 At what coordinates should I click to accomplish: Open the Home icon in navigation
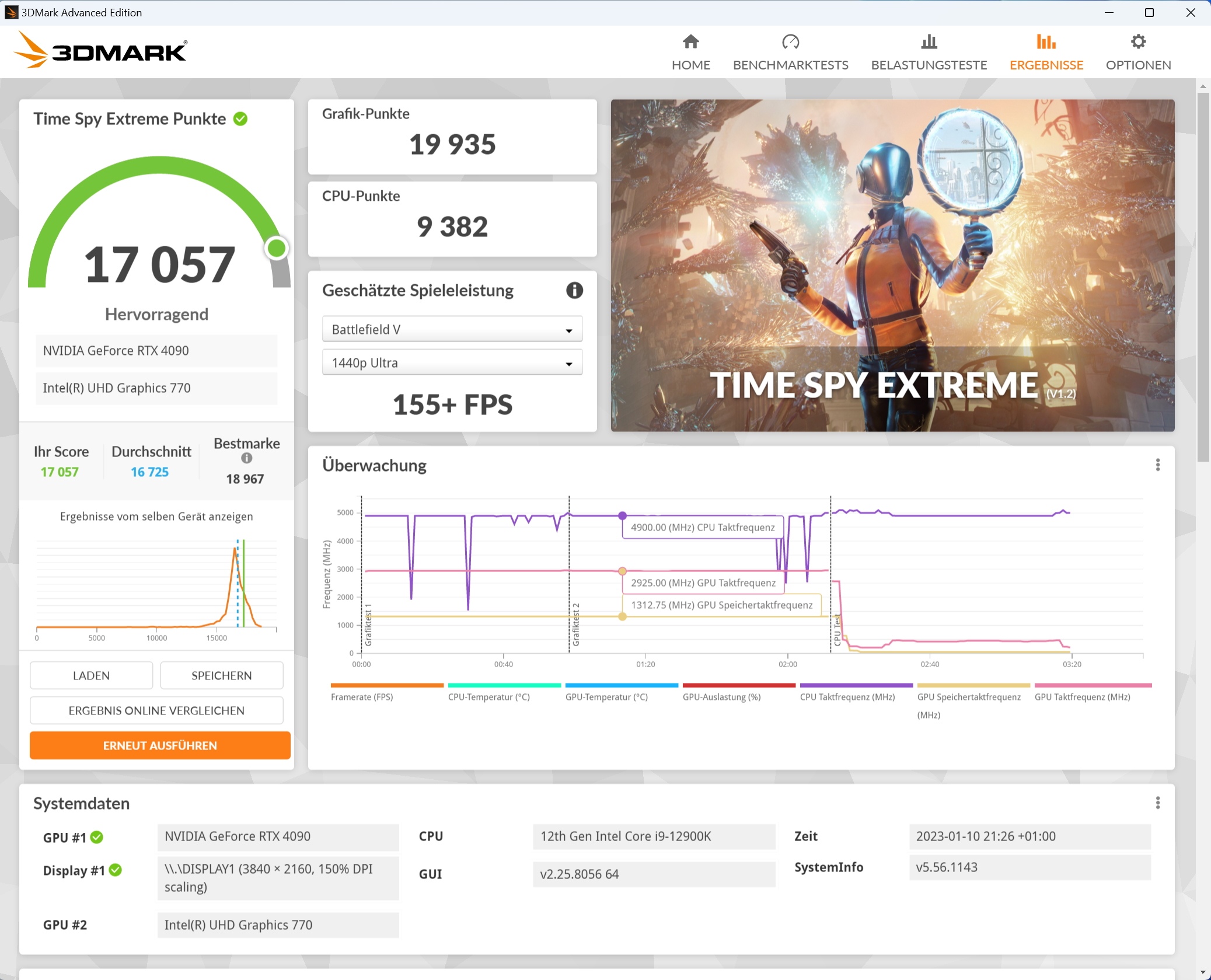690,42
